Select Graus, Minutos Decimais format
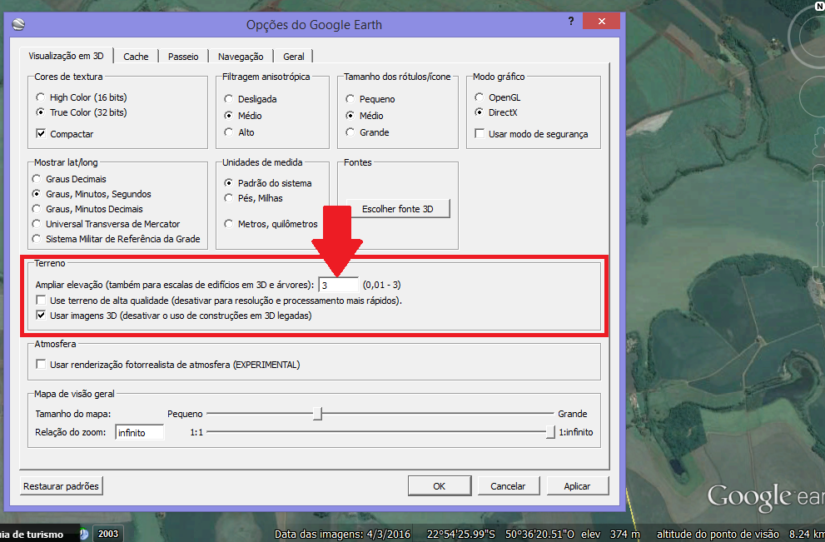This screenshot has width=825, height=542. (x=87, y=209)
